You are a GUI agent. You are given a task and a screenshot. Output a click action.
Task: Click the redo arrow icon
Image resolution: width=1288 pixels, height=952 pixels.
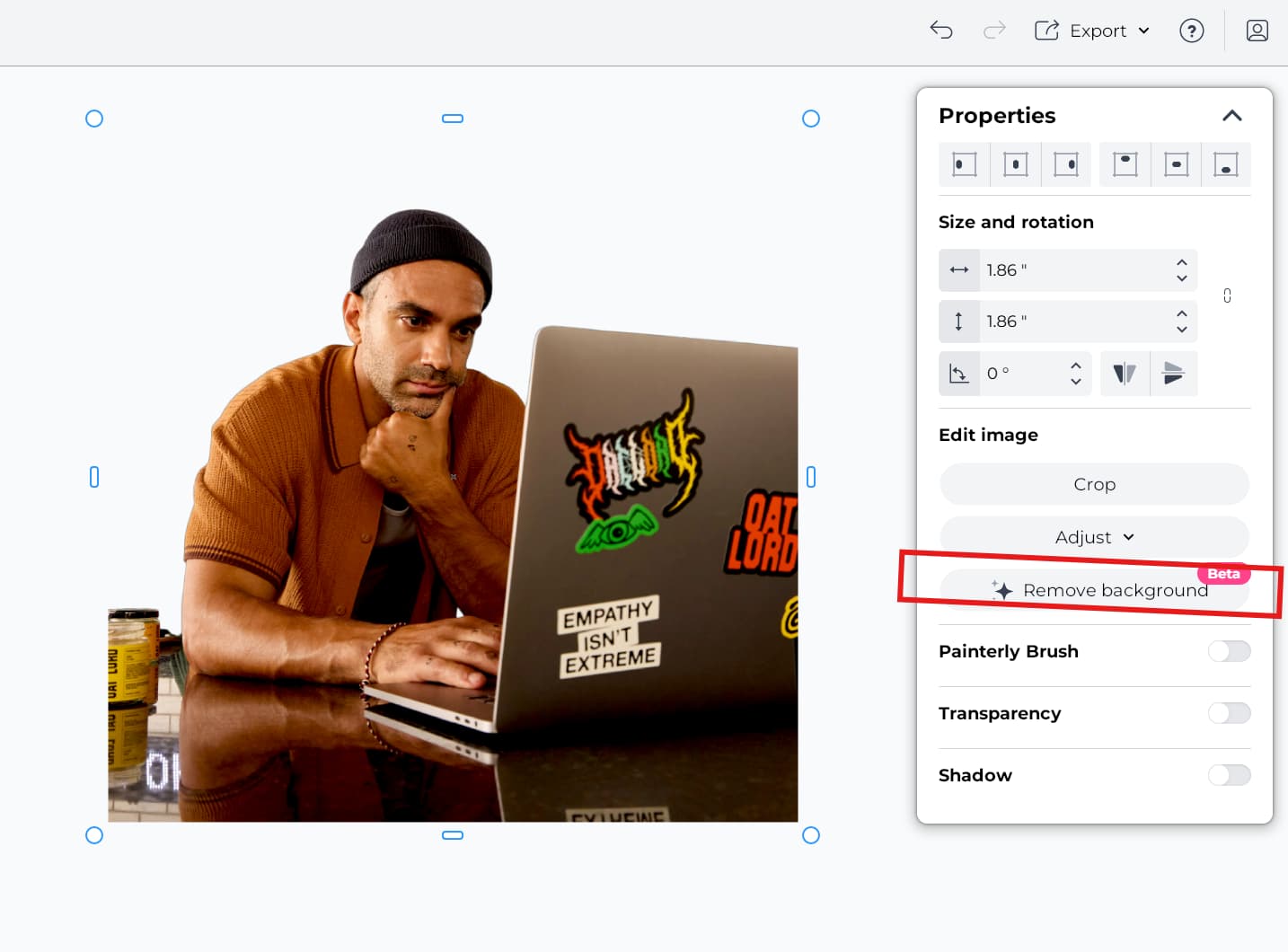click(x=994, y=31)
